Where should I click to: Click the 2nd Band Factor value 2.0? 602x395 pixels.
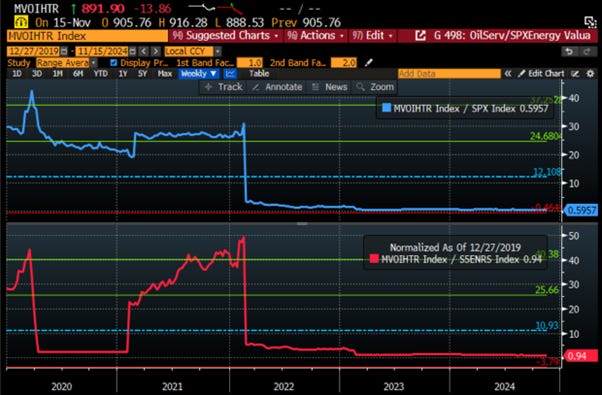pyautogui.click(x=344, y=63)
